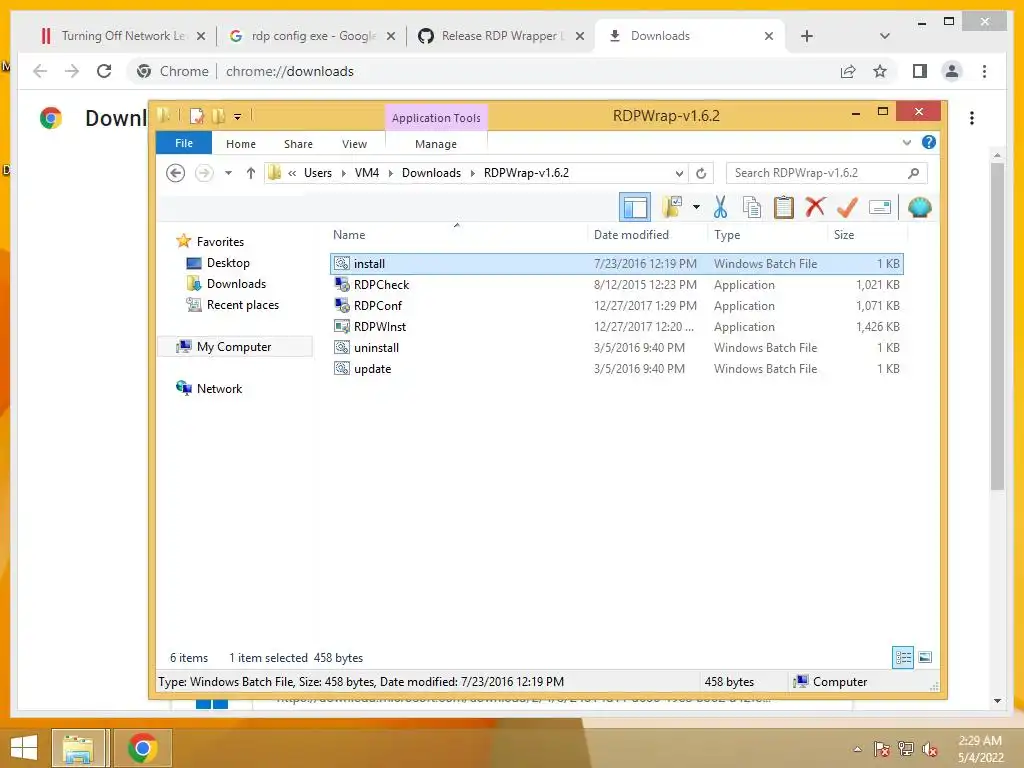This screenshot has width=1024, height=768.
Task: Open recent locations dropdown arrow
Action: (x=228, y=173)
